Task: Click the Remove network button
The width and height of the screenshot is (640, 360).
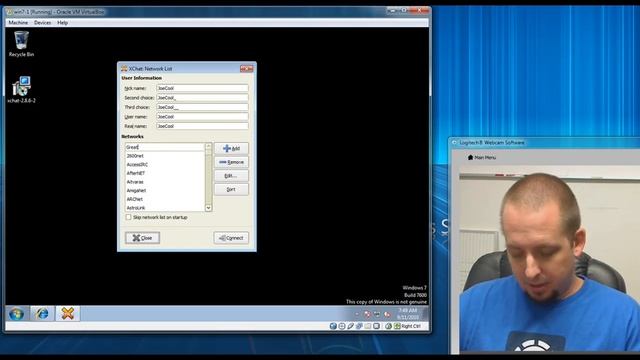Action: click(x=231, y=162)
